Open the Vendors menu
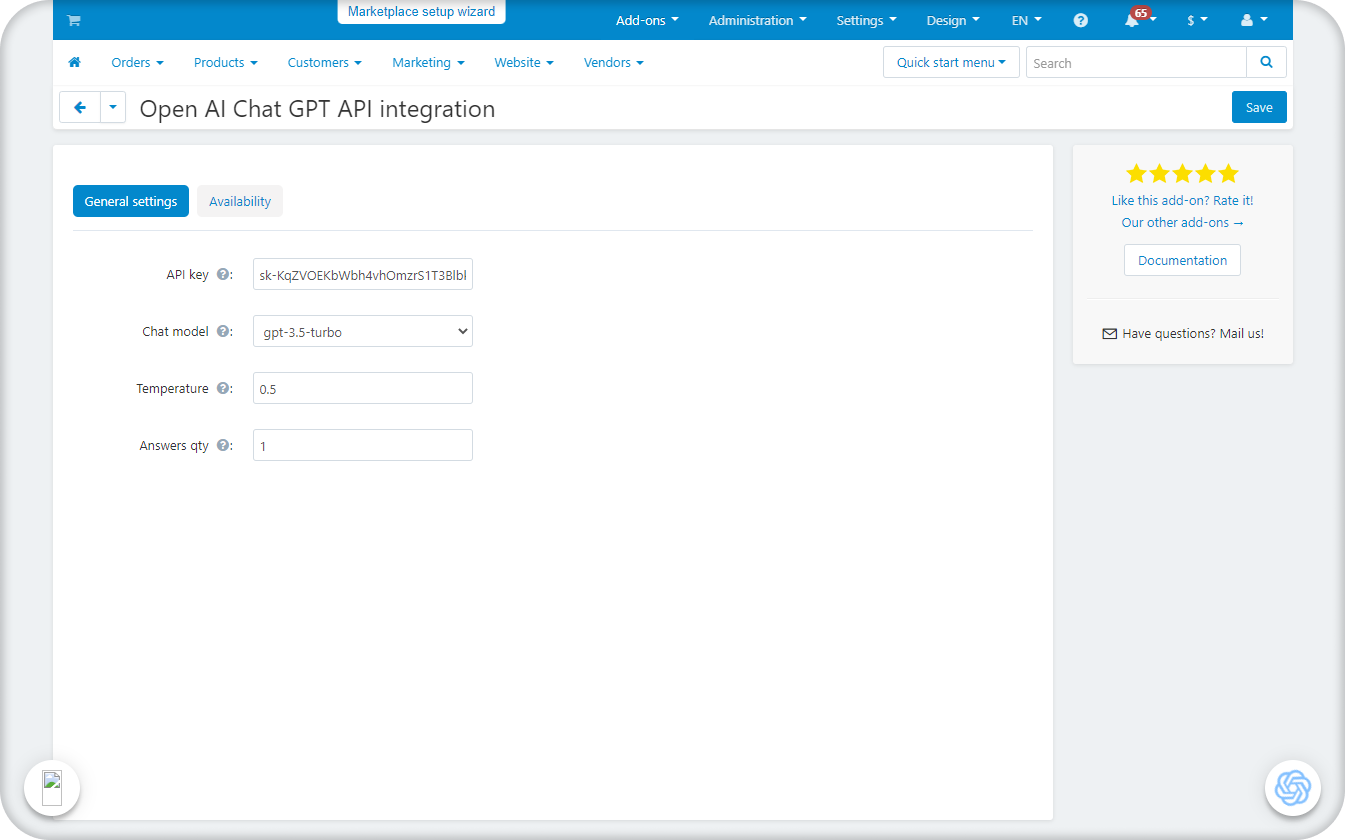This screenshot has height=840, width=1345. (x=613, y=62)
